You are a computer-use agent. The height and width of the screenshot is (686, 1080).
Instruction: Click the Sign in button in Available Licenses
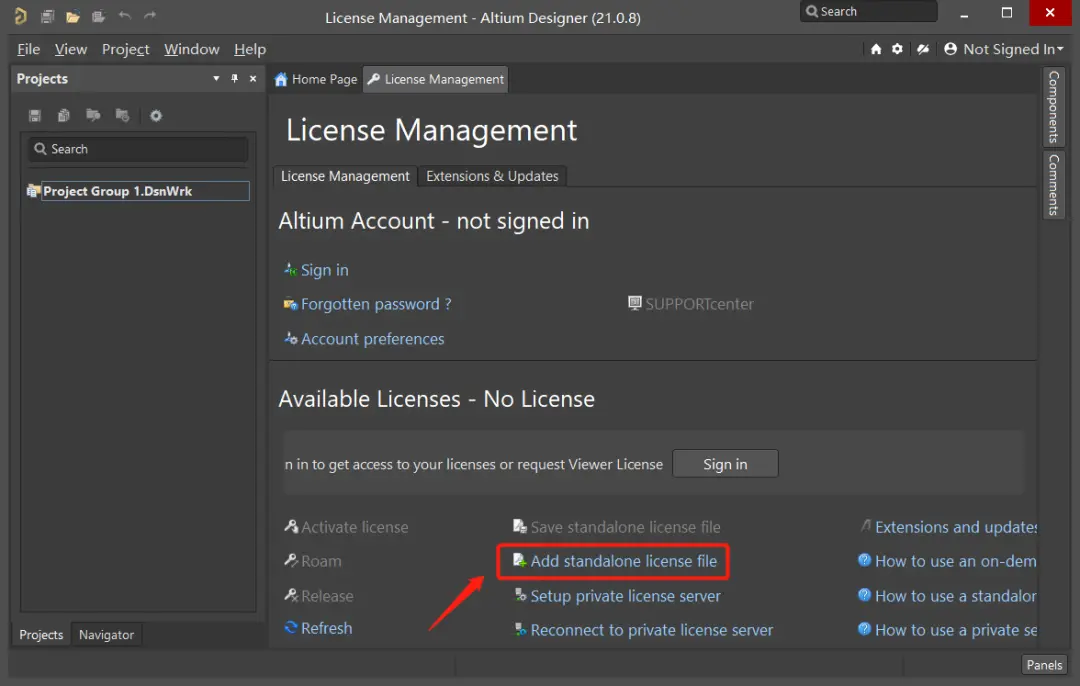(725, 464)
